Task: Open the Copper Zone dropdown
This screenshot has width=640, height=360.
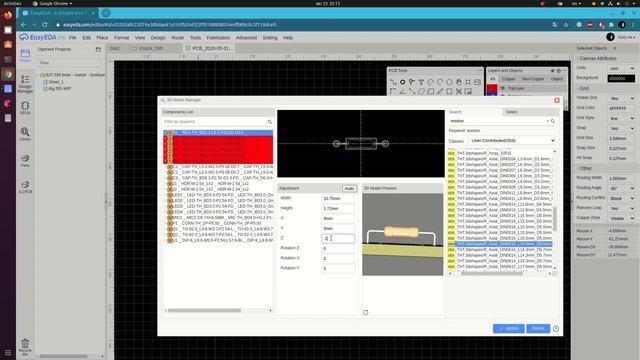Action: click(622, 218)
